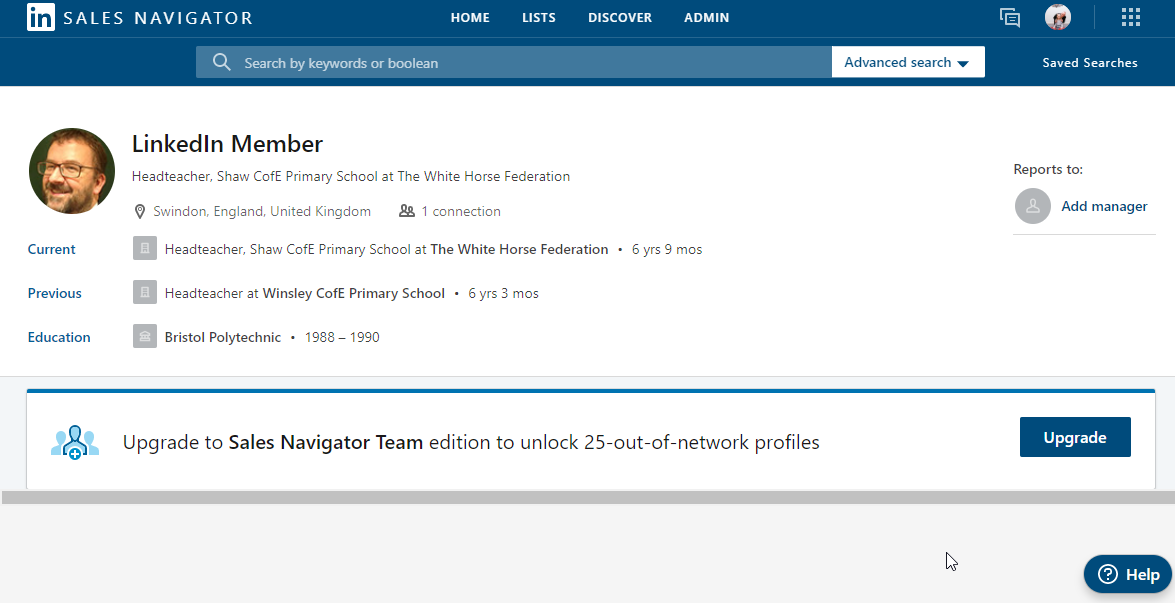
Task: Click the Add manager avatar icon
Action: pyautogui.click(x=1033, y=206)
